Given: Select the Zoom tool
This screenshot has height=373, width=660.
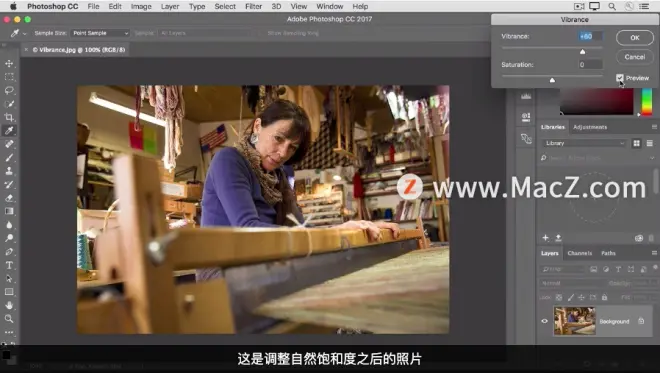Looking at the screenshot, I should pos(9,319).
